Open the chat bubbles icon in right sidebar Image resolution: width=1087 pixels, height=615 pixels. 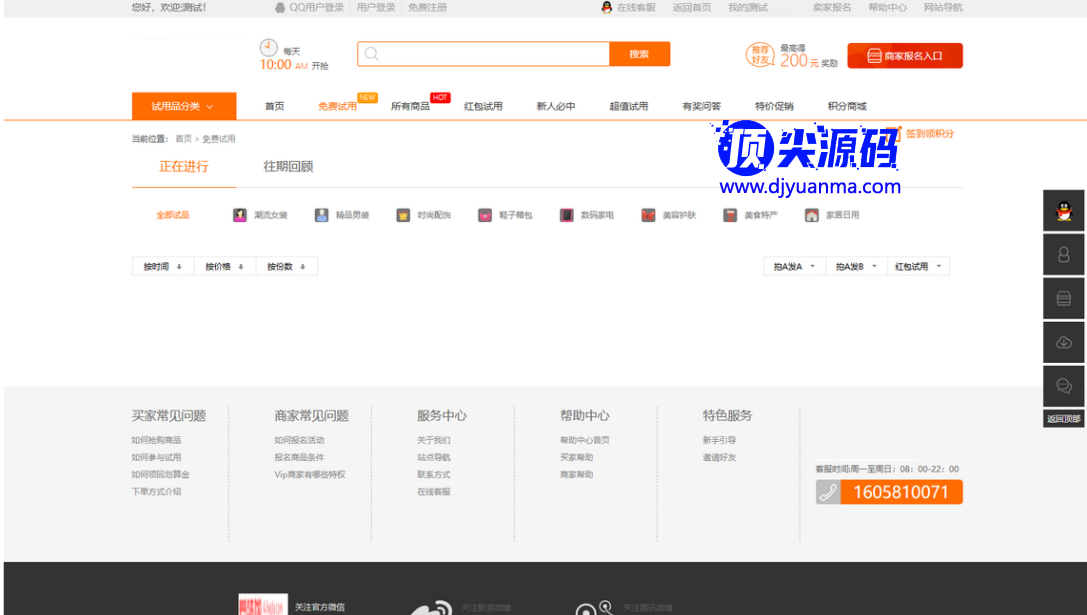click(x=1063, y=386)
